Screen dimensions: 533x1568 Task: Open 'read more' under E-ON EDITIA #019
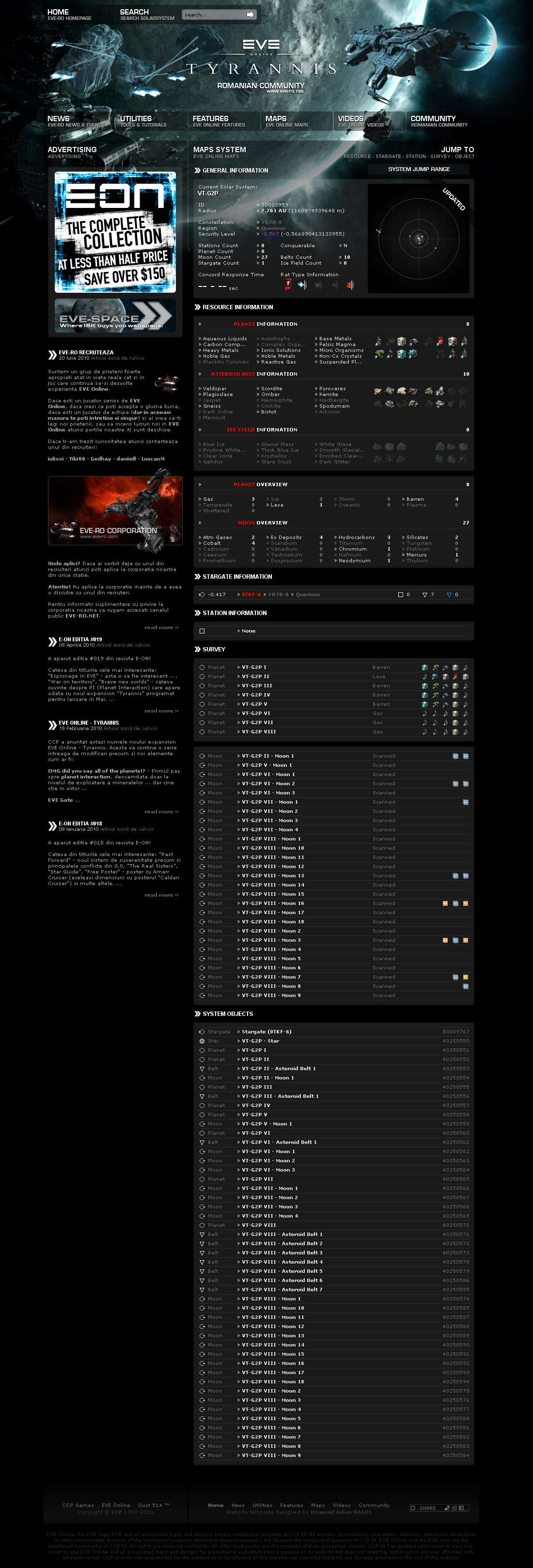click(x=161, y=711)
